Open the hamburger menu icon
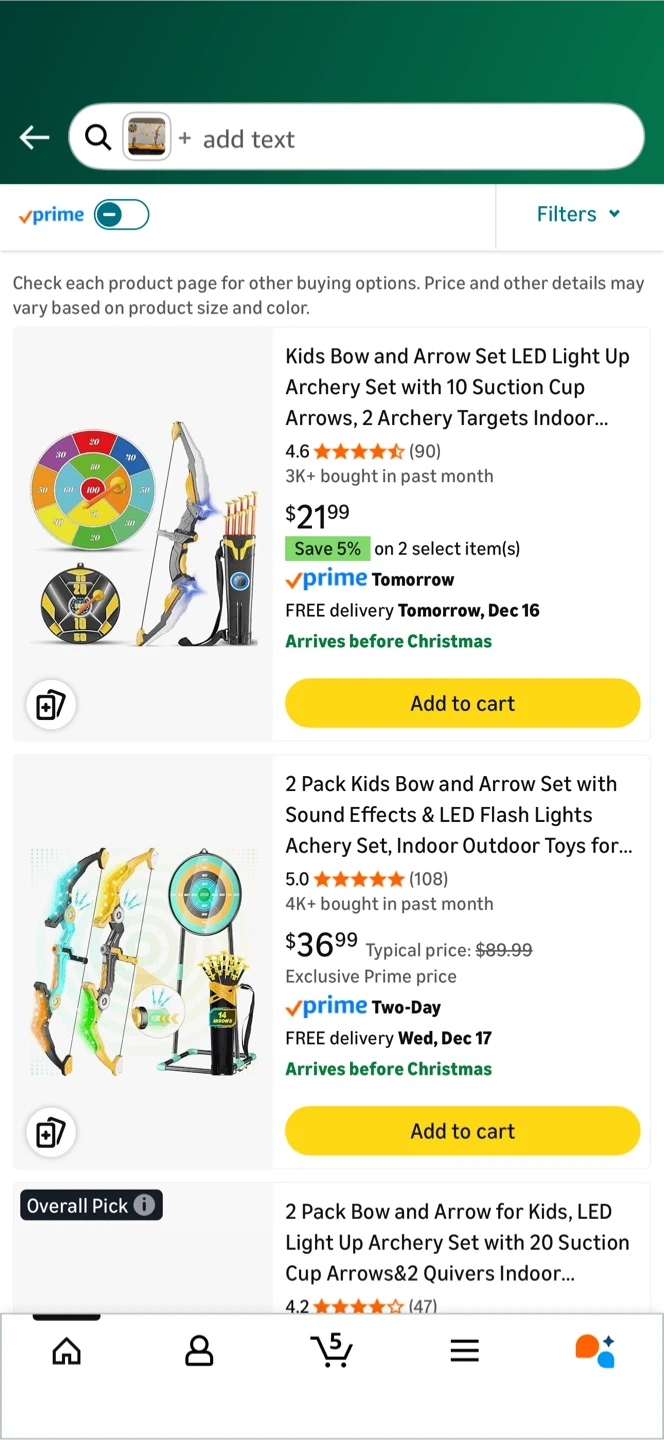The width and height of the screenshot is (664, 1440). tap(464, 1351)
